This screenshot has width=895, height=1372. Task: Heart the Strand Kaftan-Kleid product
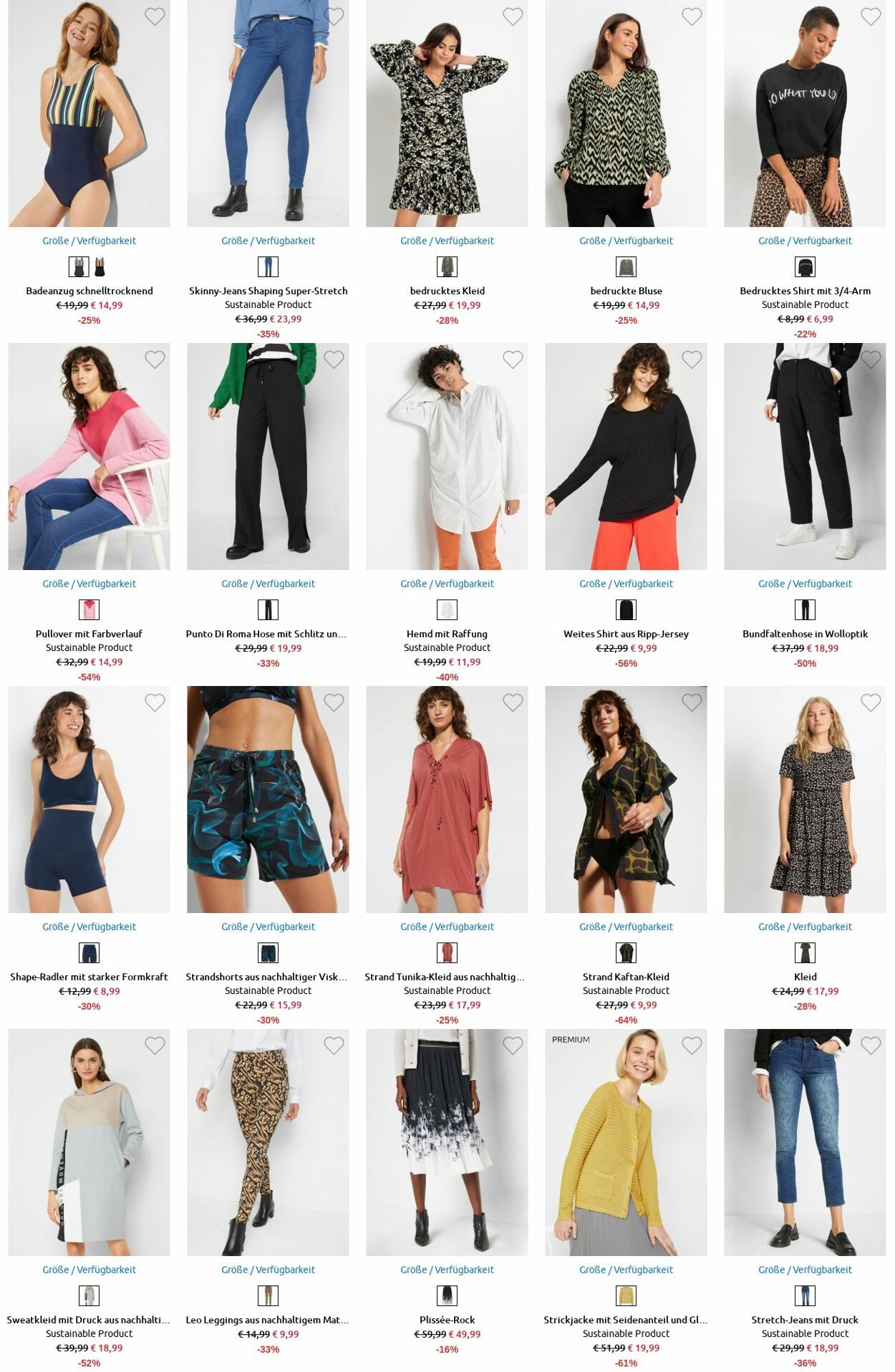[692, 702]
